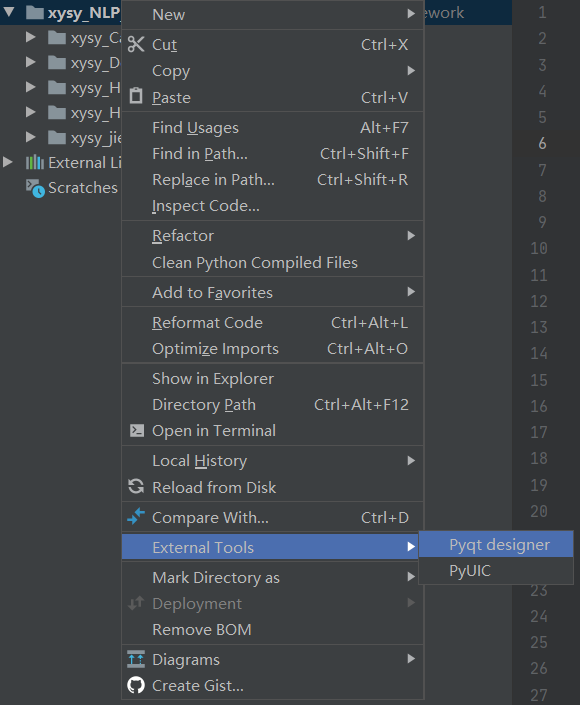The width and height of the screenshot is (580, 705).
Task: Click the Open in Terminal icon
Action: coord(137,431)
